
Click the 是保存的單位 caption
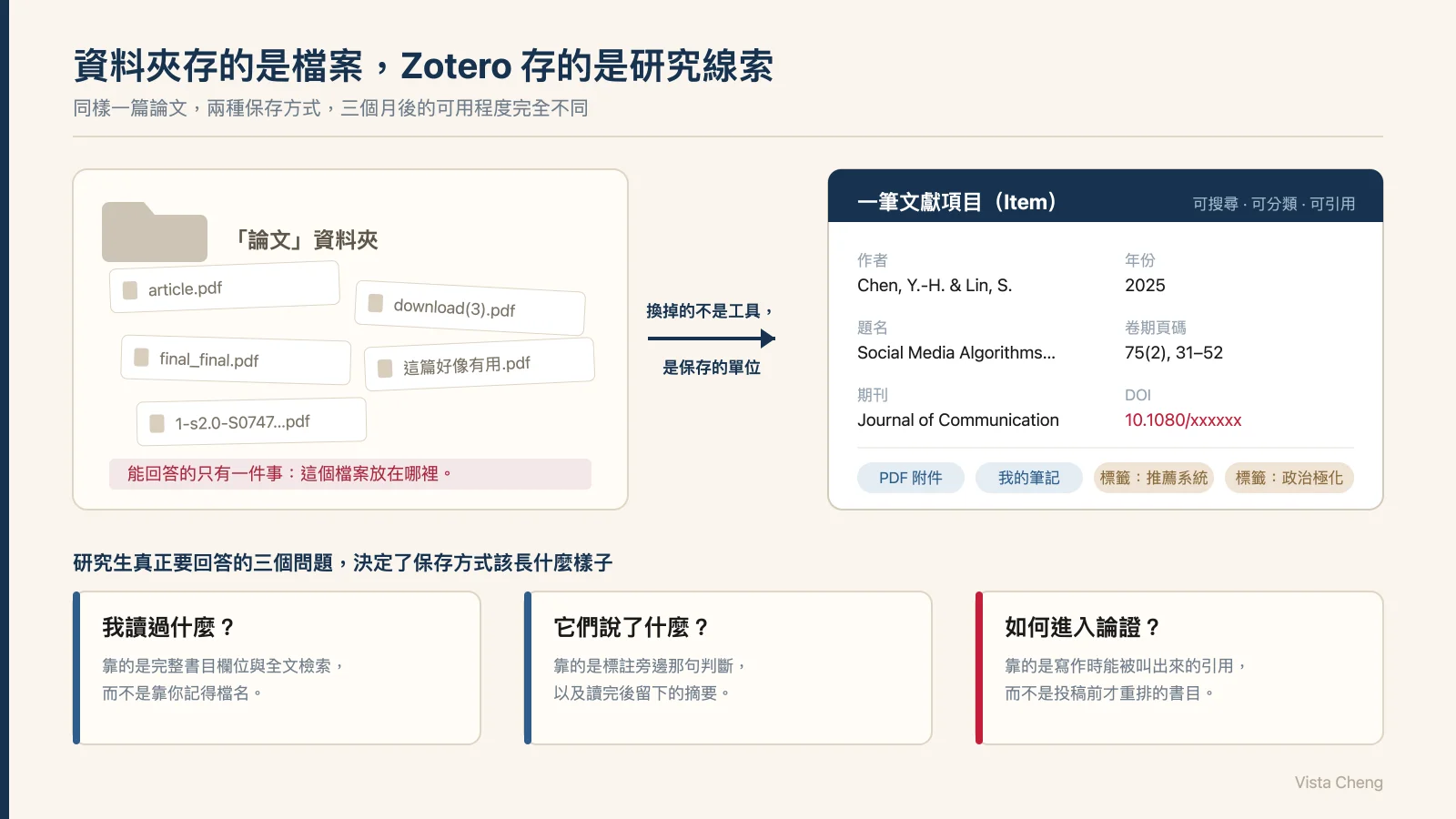(712, 368)
